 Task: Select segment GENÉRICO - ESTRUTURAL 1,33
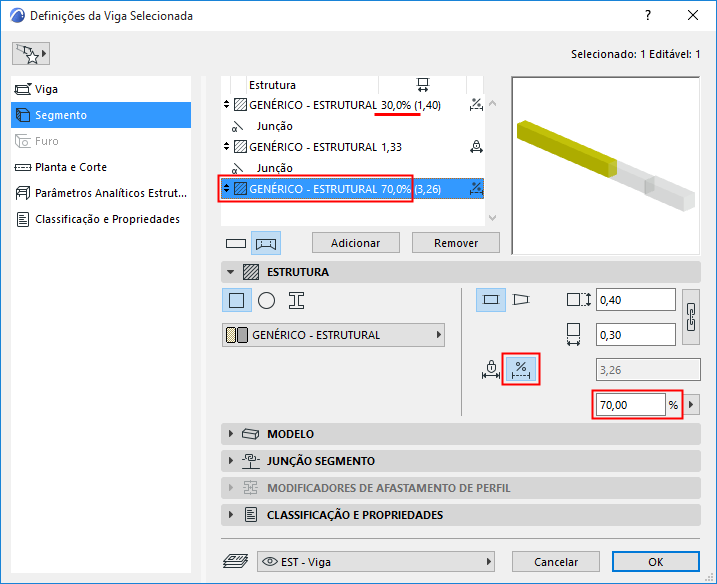click(x=353, y=147)
